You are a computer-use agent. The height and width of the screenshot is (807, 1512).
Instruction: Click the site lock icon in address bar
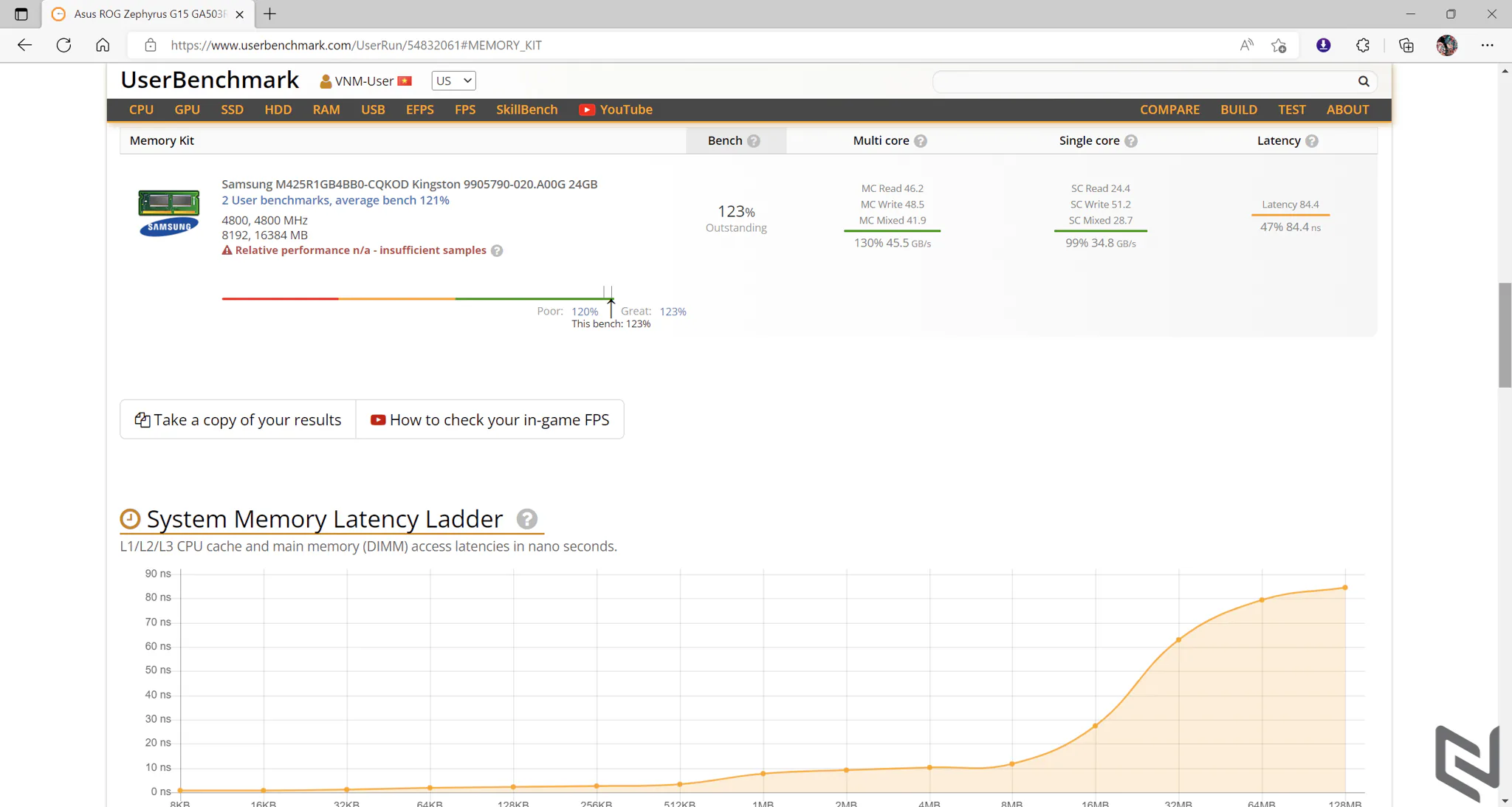[151, 45]
